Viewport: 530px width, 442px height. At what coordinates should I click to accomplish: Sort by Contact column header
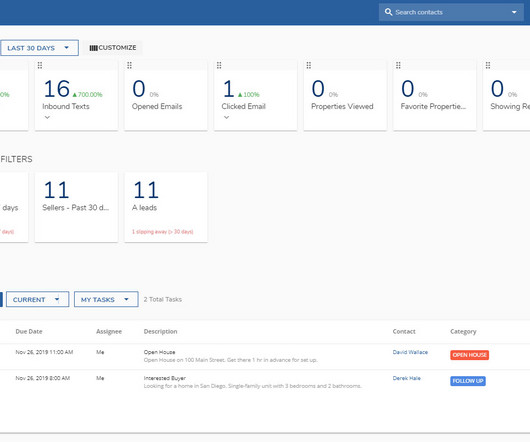pyautogui.click(x=404, y=332)
